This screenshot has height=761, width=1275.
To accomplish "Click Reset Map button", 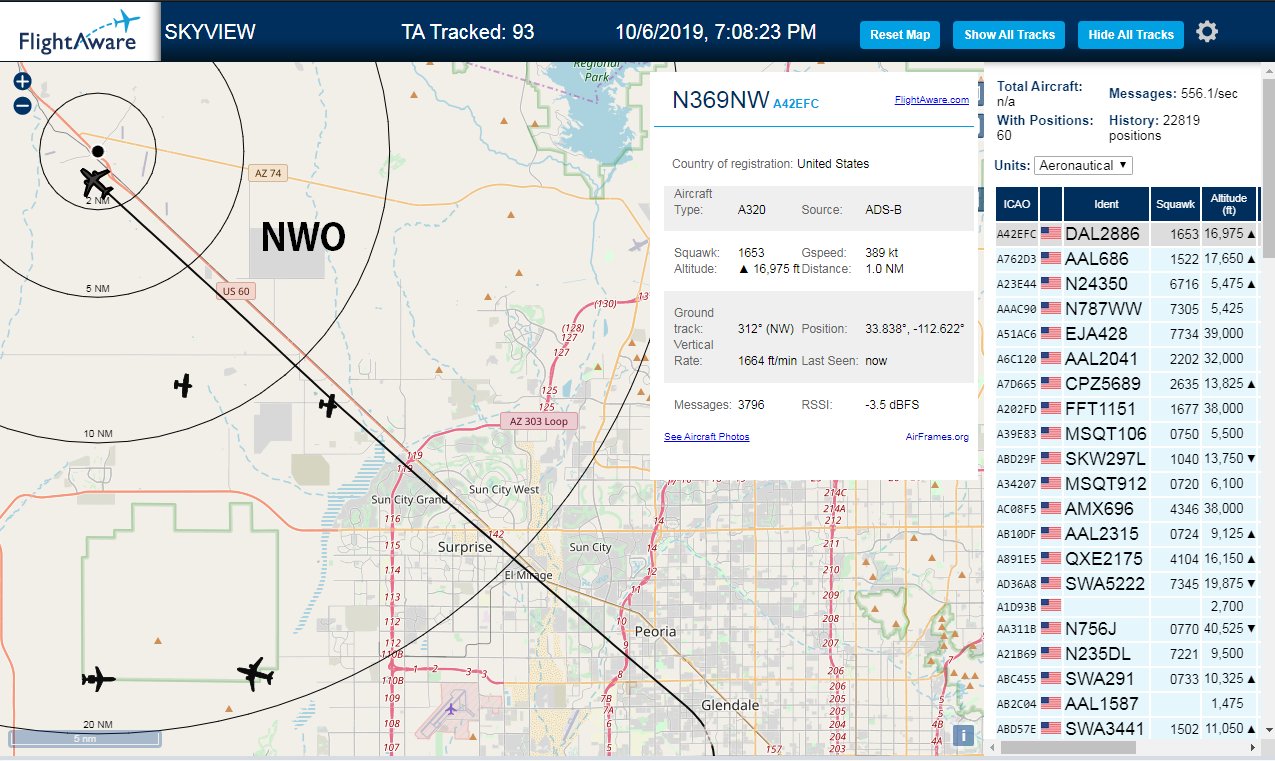I will click(900, 34).
